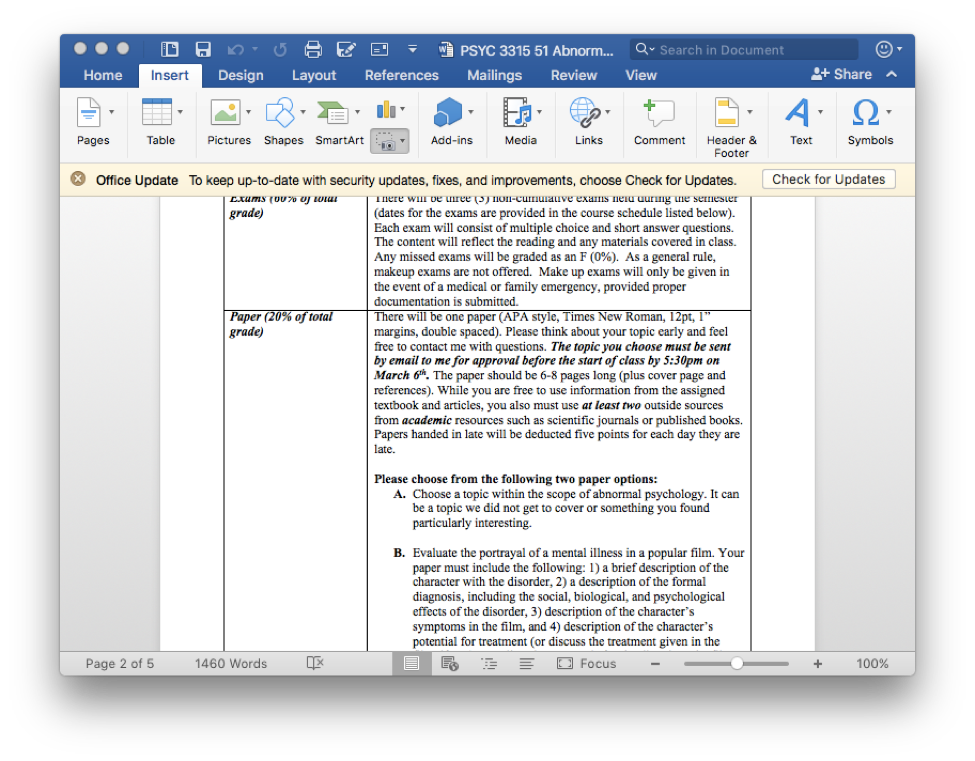The image size is (975, 761).
Task: Redo the last action
Action: click(280, 49)
